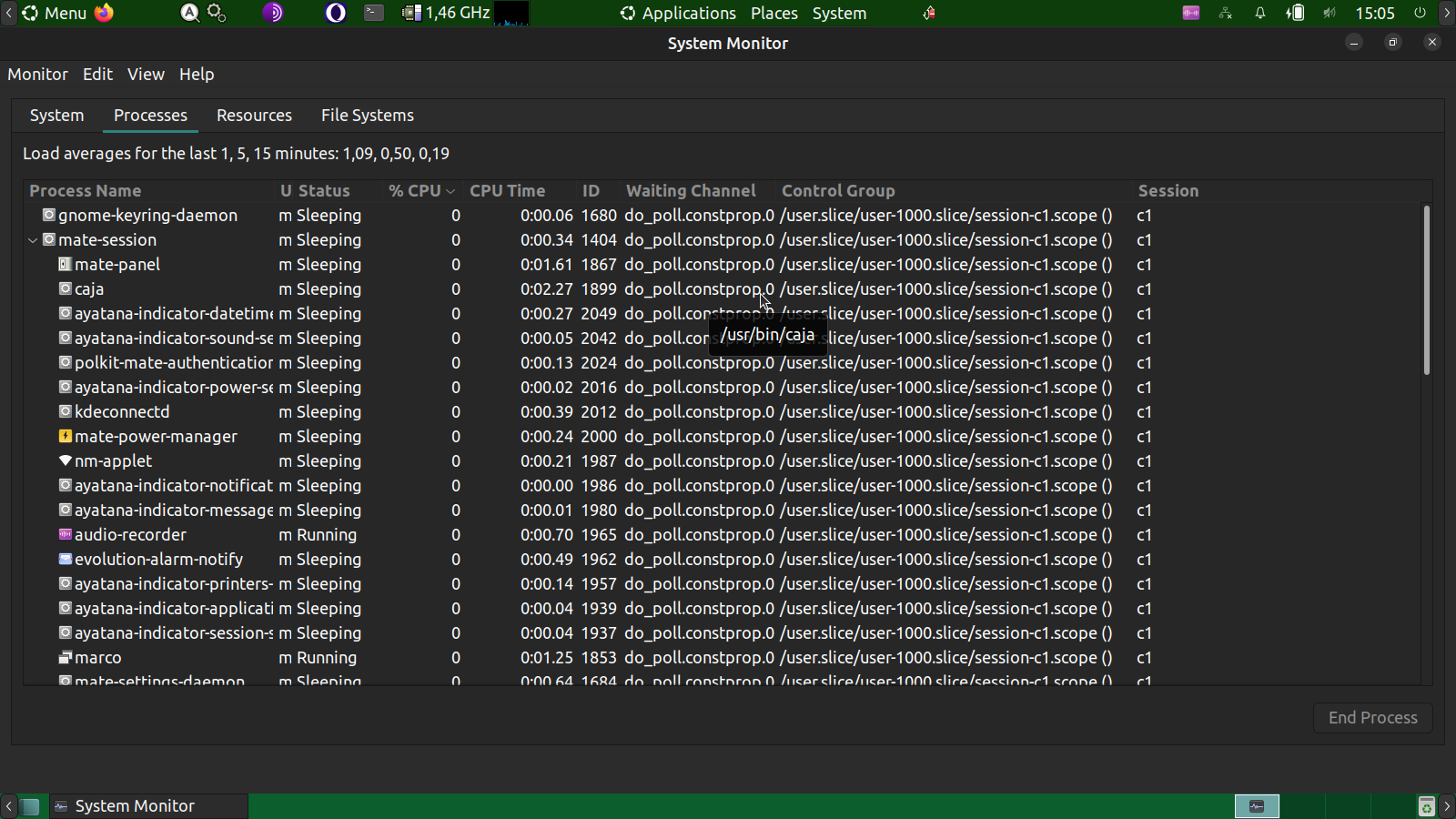Click the audio recorder tray icon
This screenshot has width=1456, height=819.
[1190, 13]
